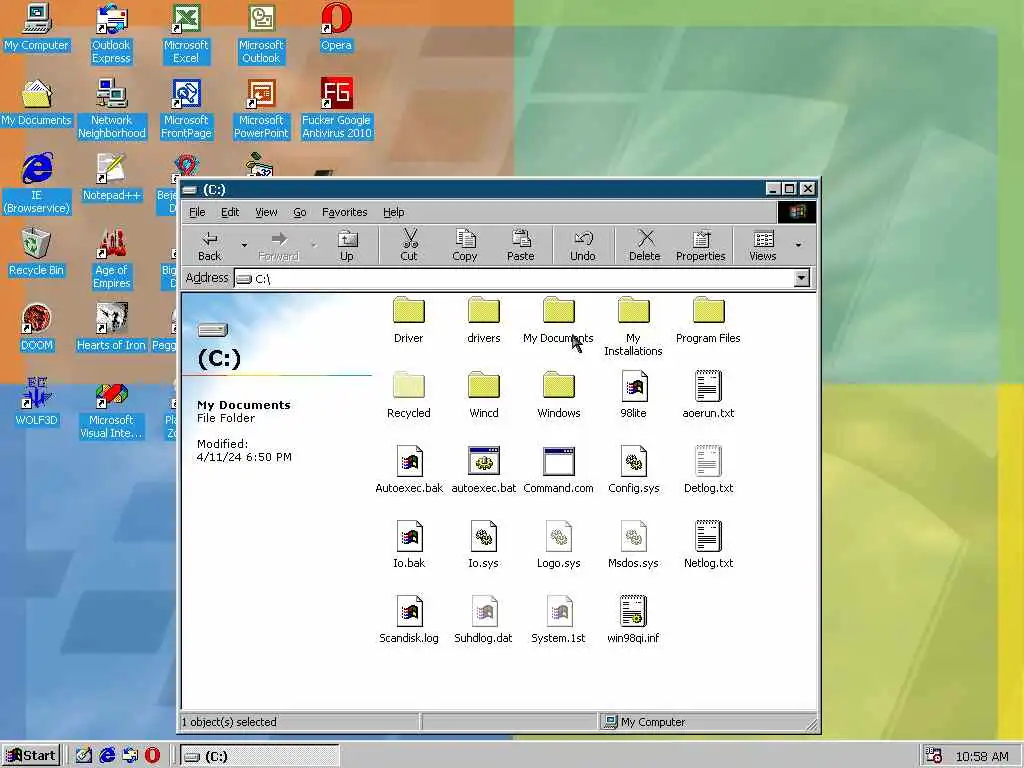Select the Microsoft Excel desktop shortcut
Viewport: 1024px width, 768px height.
[186, 33]
